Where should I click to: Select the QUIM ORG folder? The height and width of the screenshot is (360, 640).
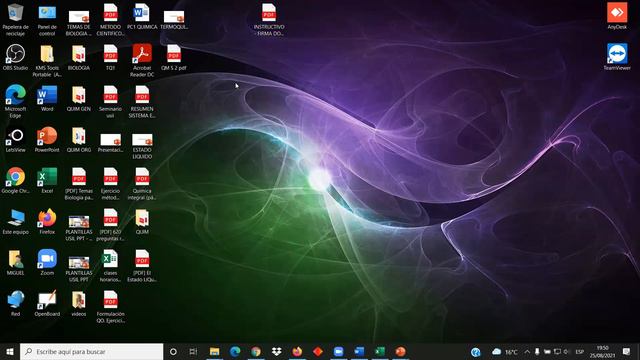point(79,139)
